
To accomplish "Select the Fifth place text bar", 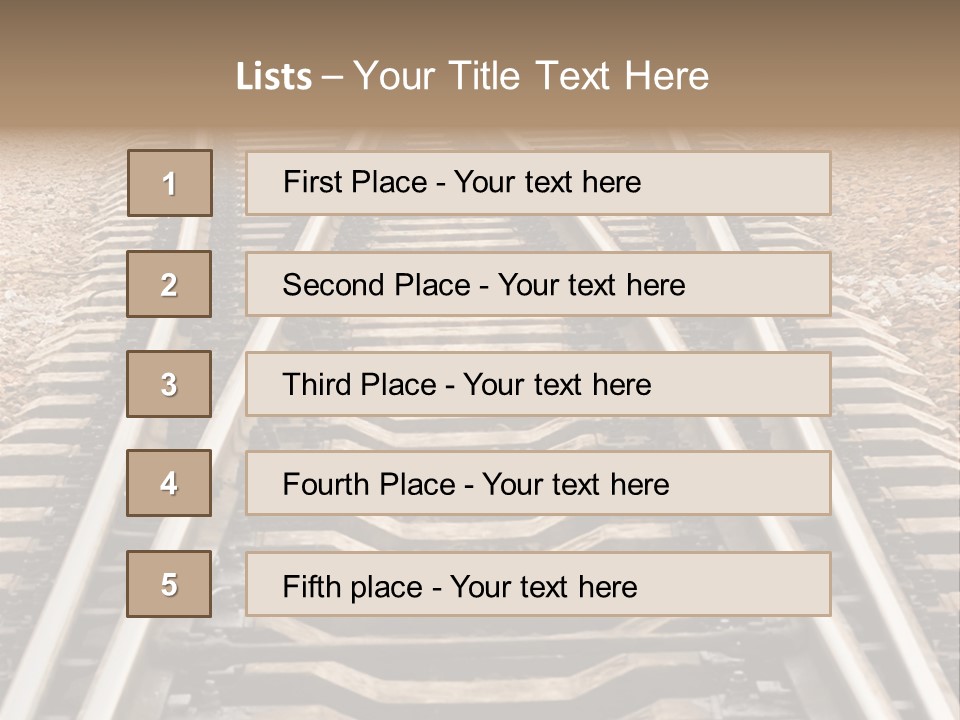I will [538, 585].
